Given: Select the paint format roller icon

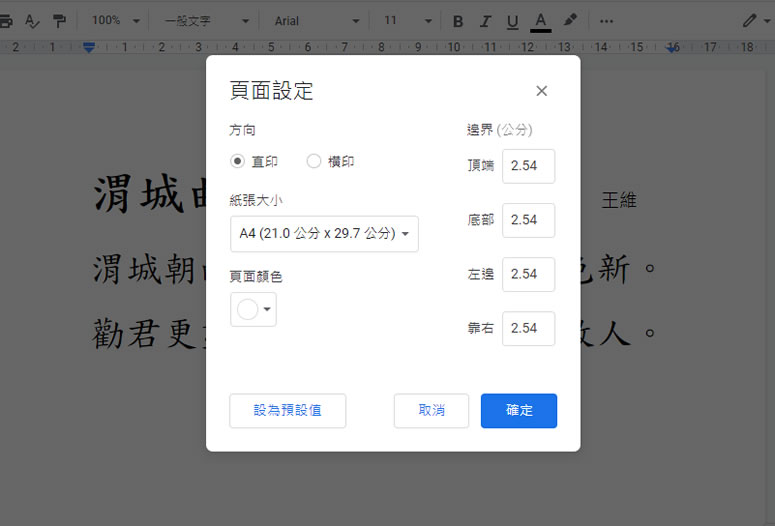Looking at the screenshot, I should coord(60,20).
